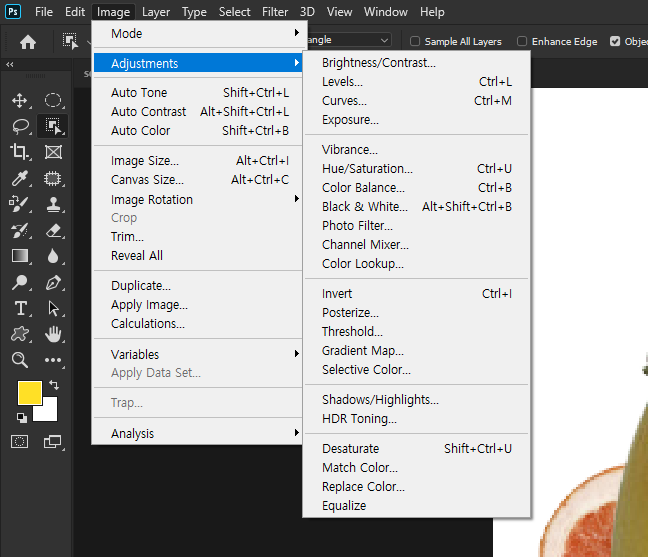Expand the Variables submenu

coord(198,355)
